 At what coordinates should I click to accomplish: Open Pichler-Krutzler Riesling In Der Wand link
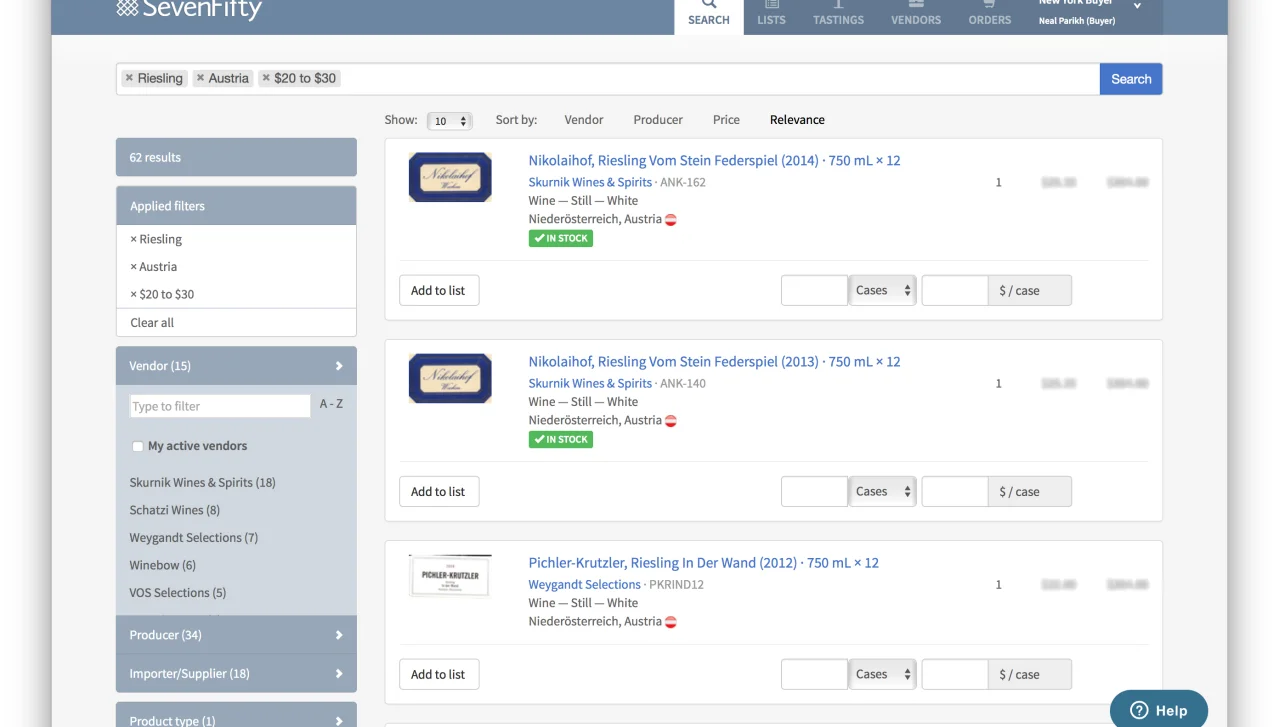pos(703,563)
